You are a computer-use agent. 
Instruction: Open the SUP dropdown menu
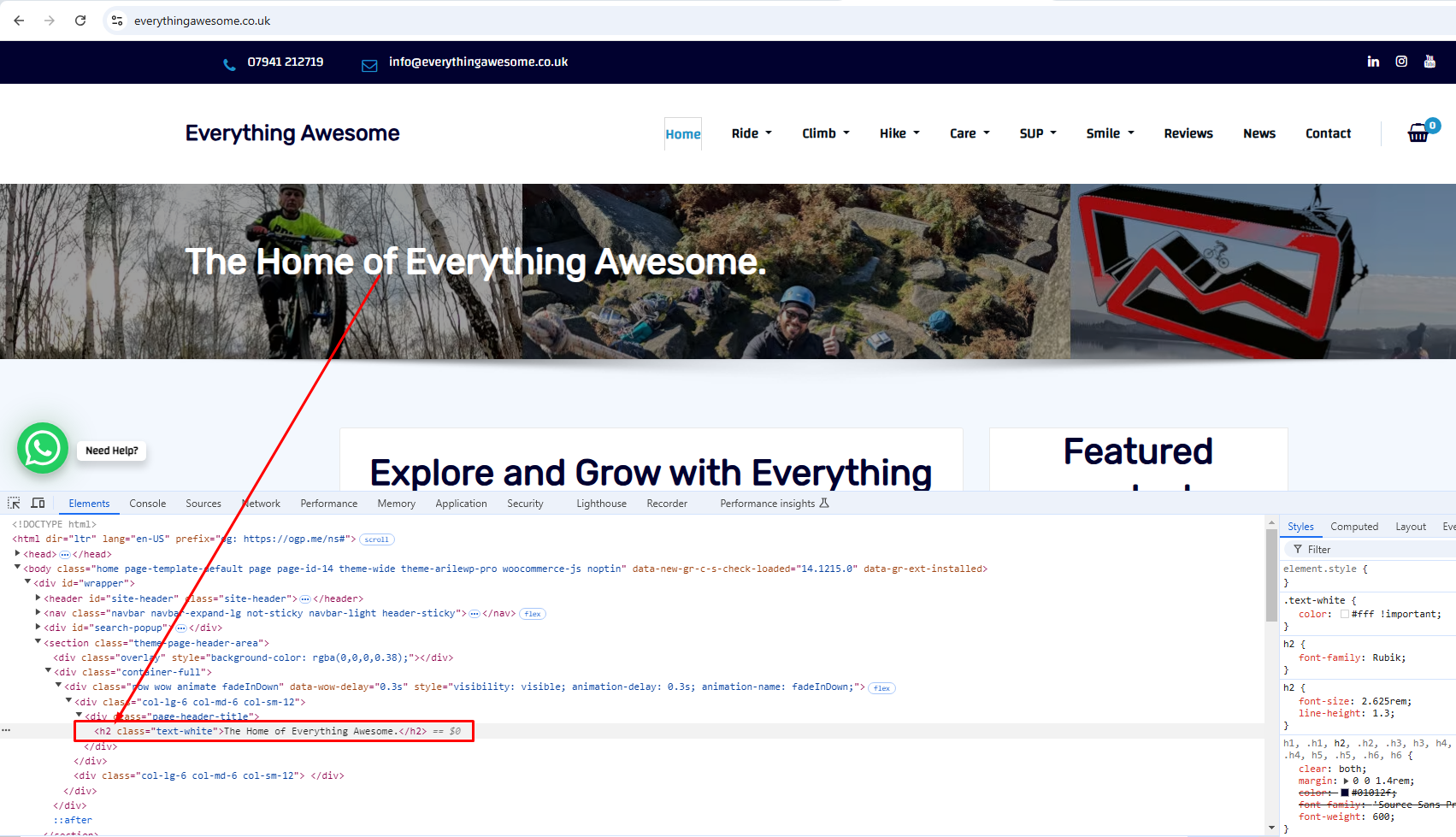click(x=1038, y=133)
